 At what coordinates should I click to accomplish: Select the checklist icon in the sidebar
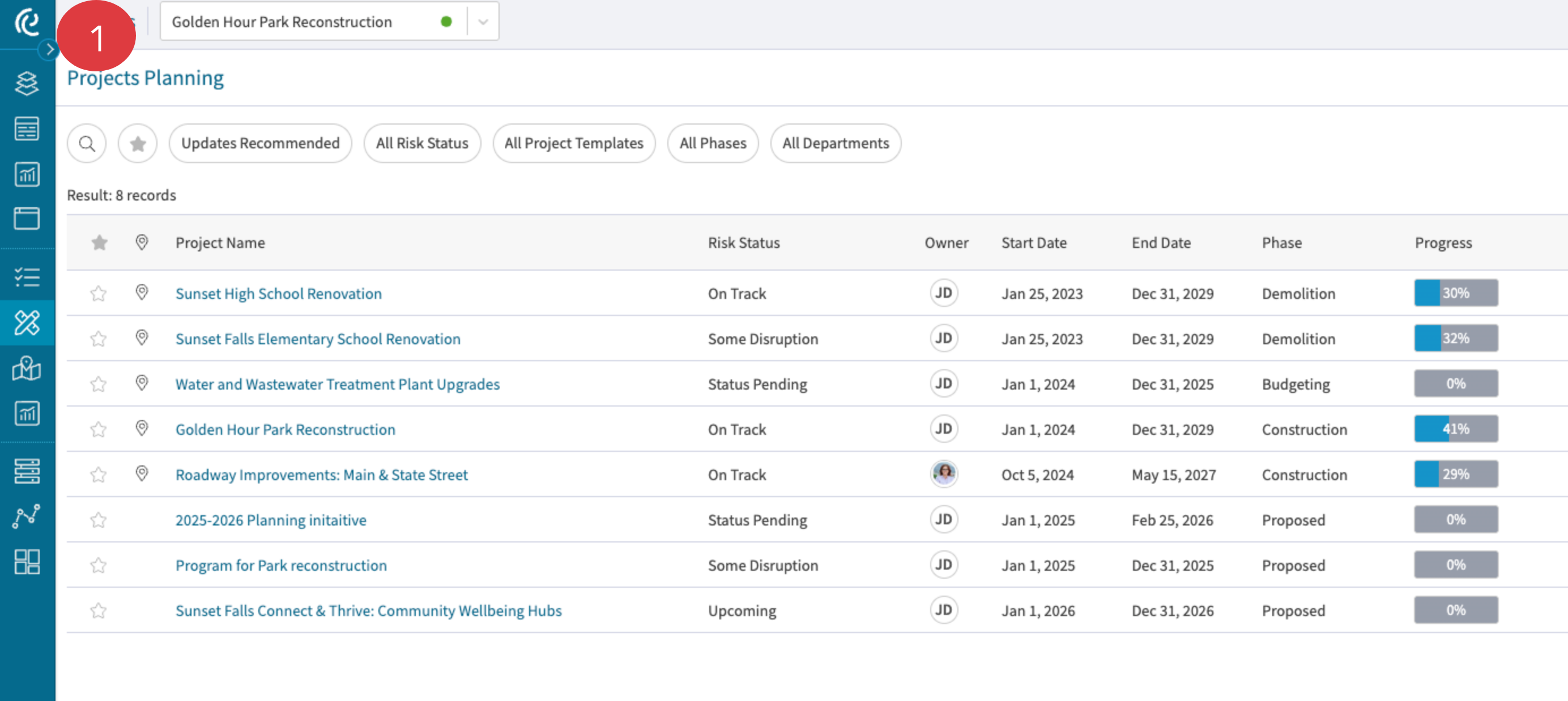[27, 277]
